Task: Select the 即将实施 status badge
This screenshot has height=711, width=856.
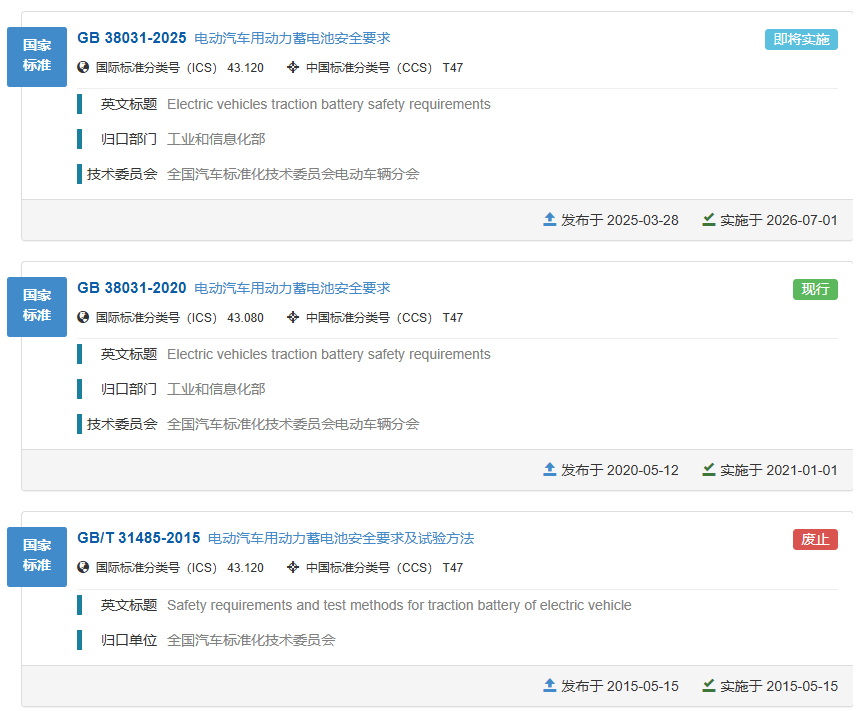Action: [800, 41]
